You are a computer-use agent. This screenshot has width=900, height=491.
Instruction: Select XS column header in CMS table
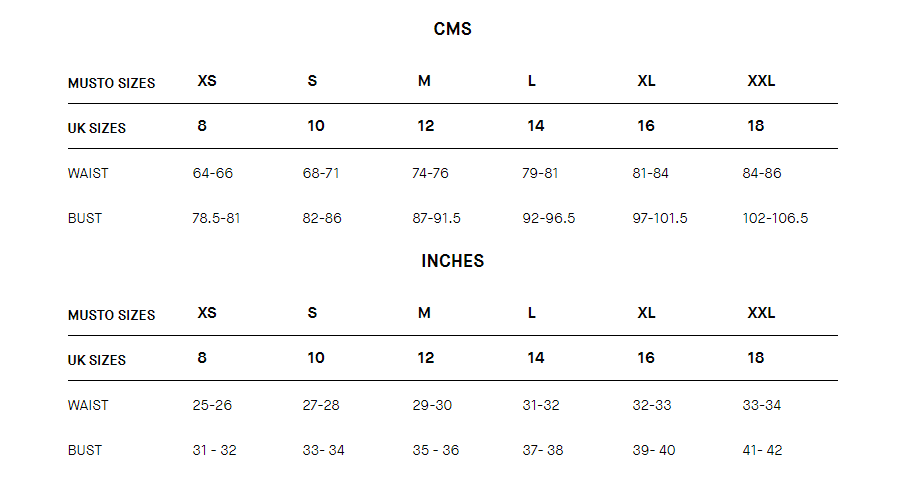pos(207,81)
